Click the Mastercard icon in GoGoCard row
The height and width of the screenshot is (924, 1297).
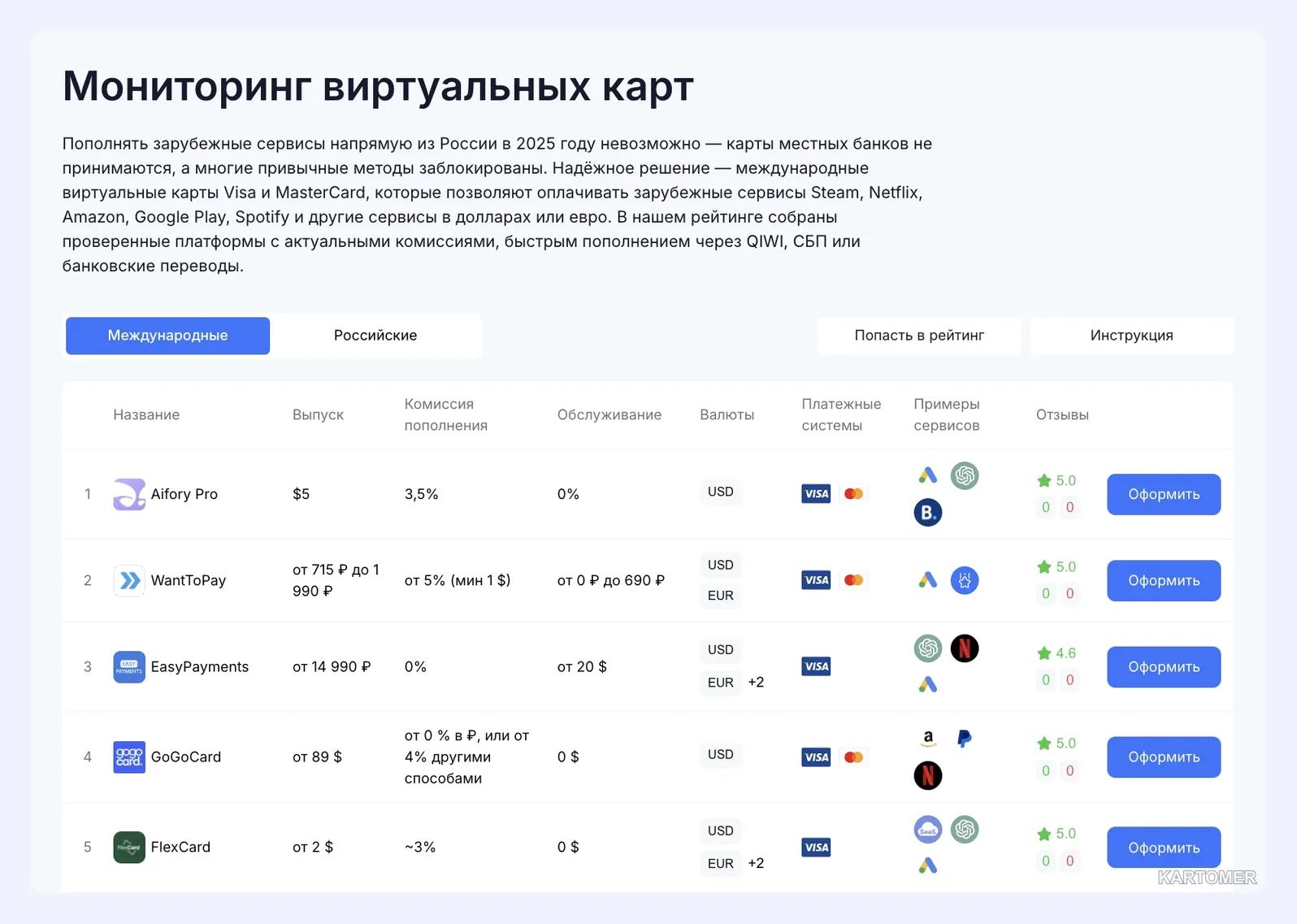853,757
